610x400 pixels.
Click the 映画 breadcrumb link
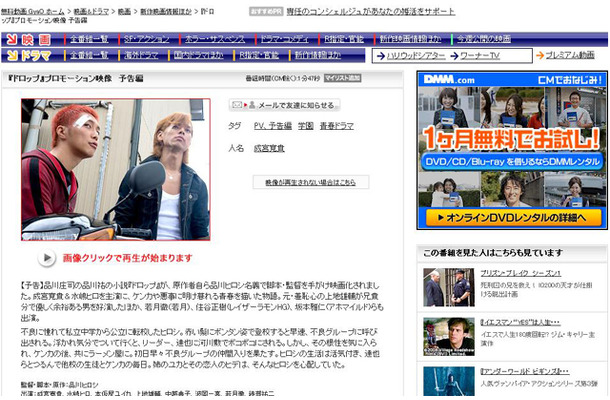pos(124,12)
